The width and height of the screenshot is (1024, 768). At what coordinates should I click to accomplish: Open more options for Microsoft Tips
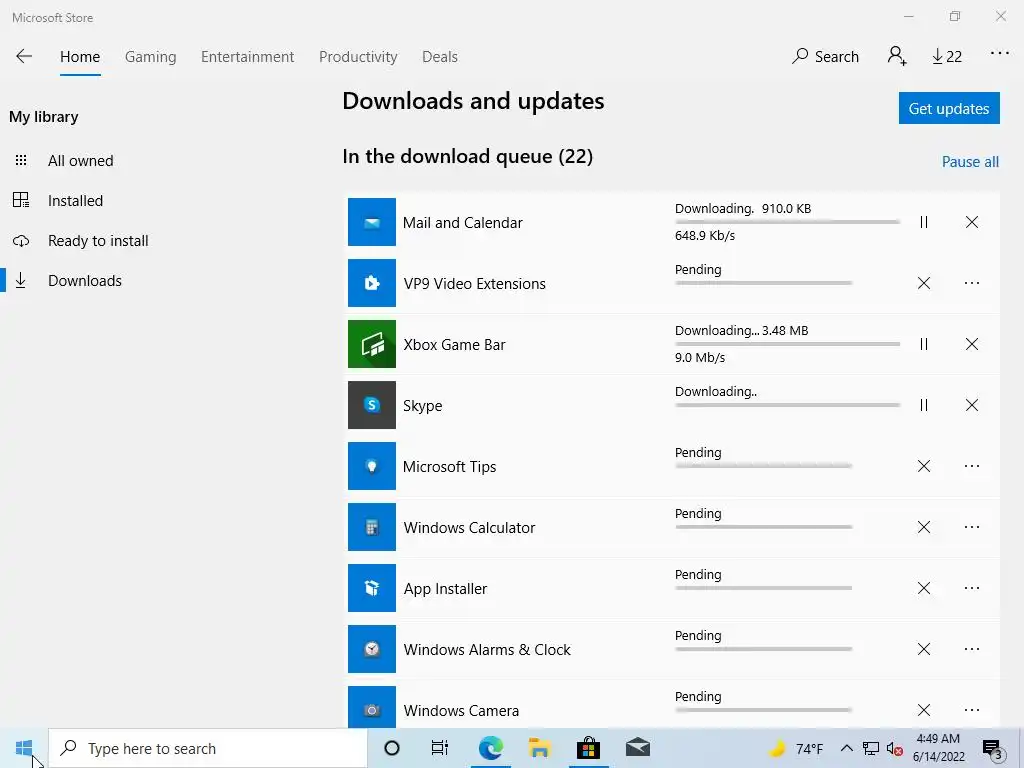pos(972,466)
